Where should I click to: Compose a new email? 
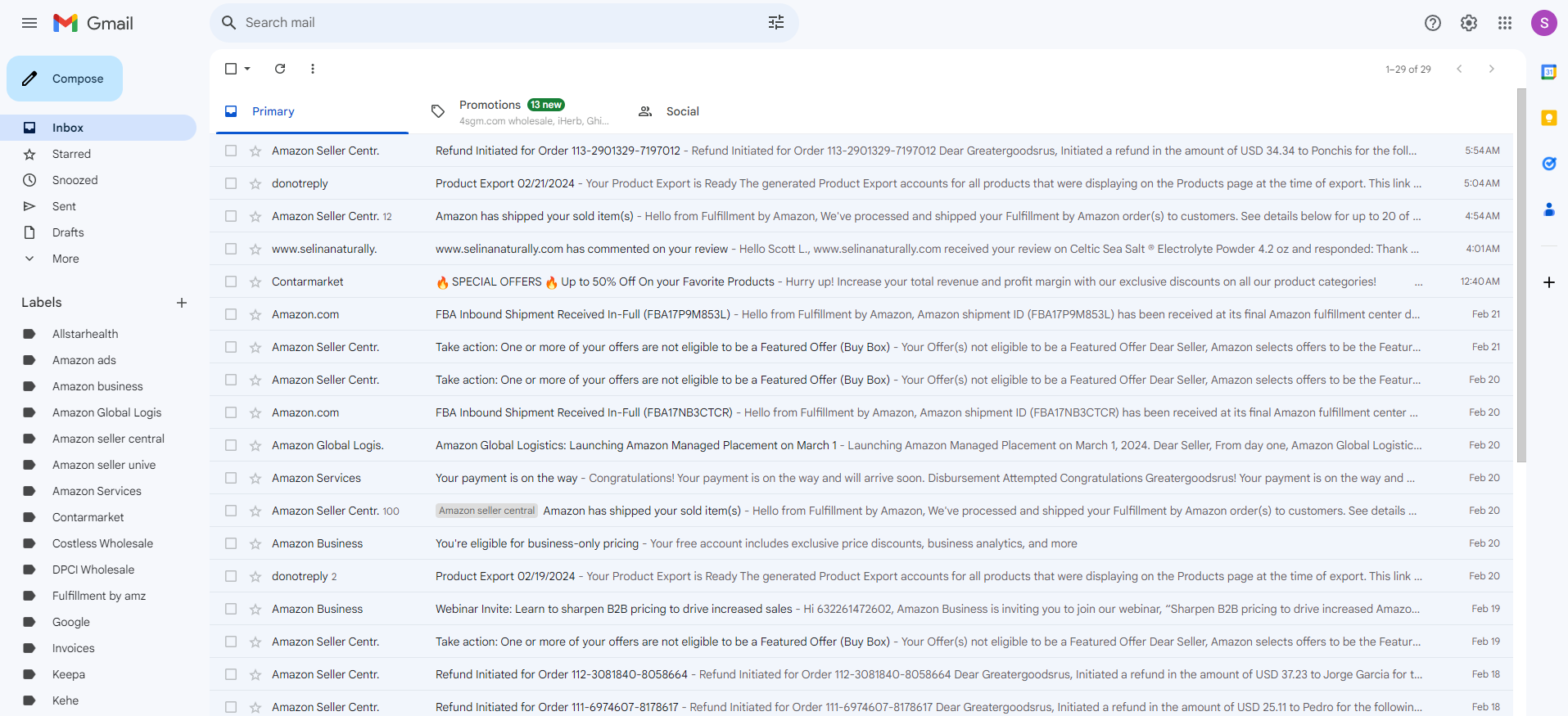pos(65,79)
